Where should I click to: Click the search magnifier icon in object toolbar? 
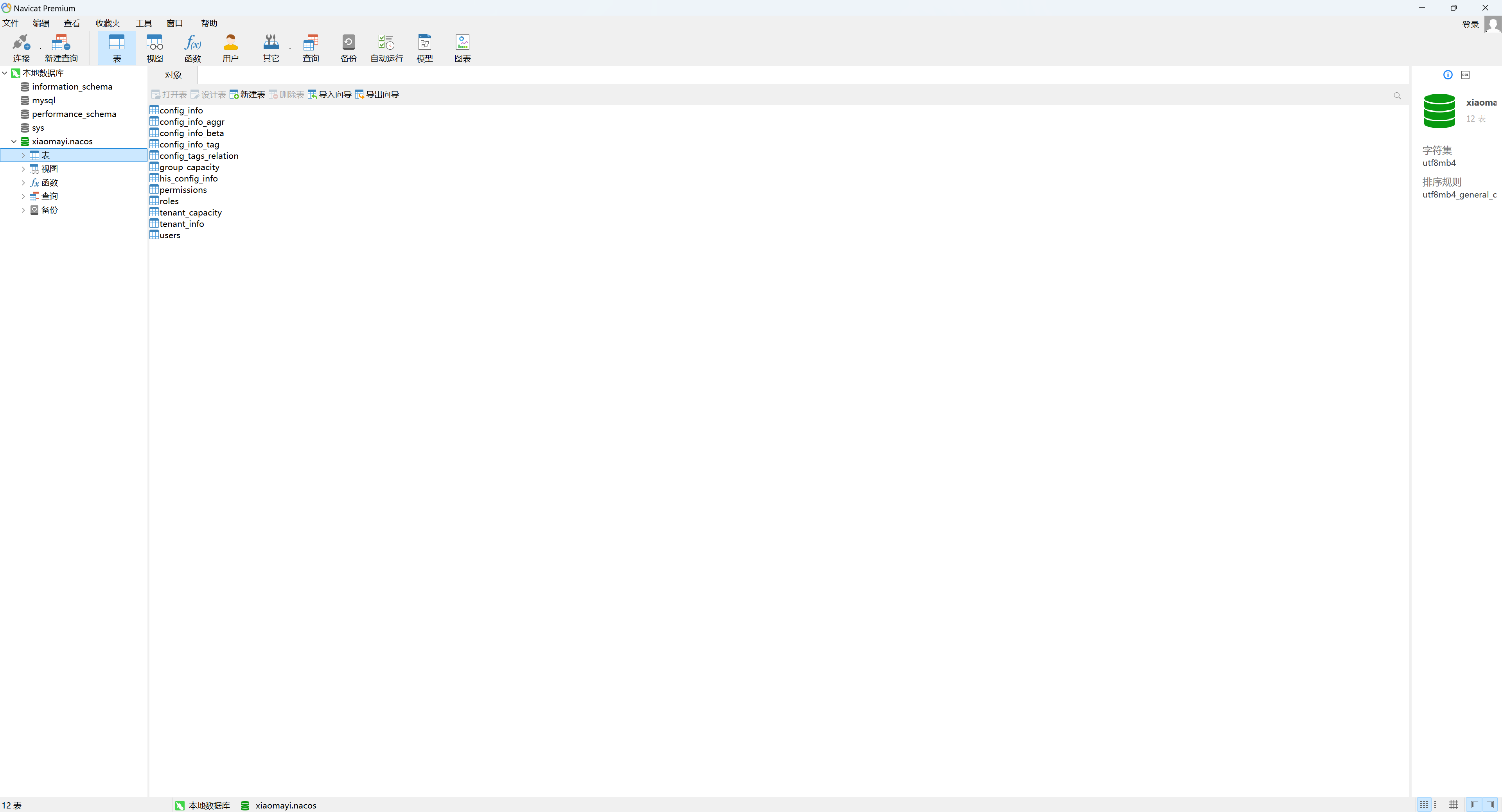(1397, 95)
